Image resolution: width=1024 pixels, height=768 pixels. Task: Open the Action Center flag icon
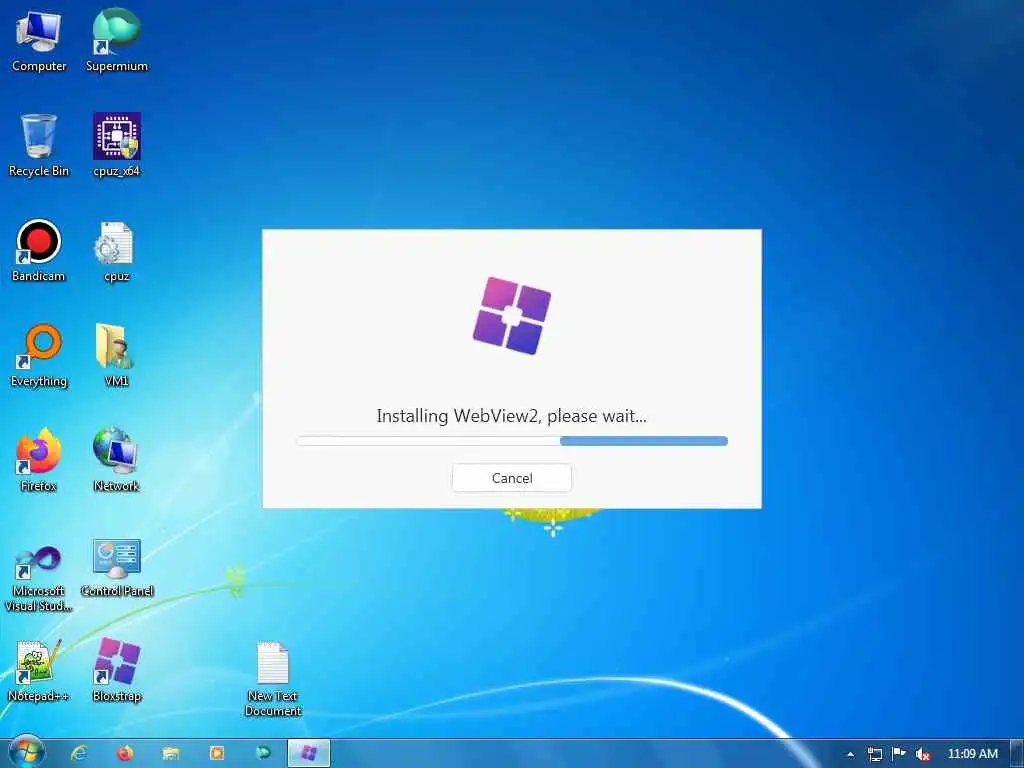coord(899,754)
